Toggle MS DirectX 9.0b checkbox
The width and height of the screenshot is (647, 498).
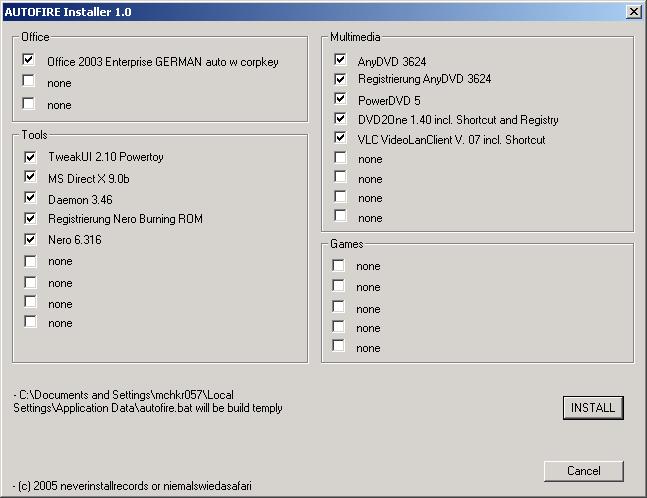click(x=30, y=177)
